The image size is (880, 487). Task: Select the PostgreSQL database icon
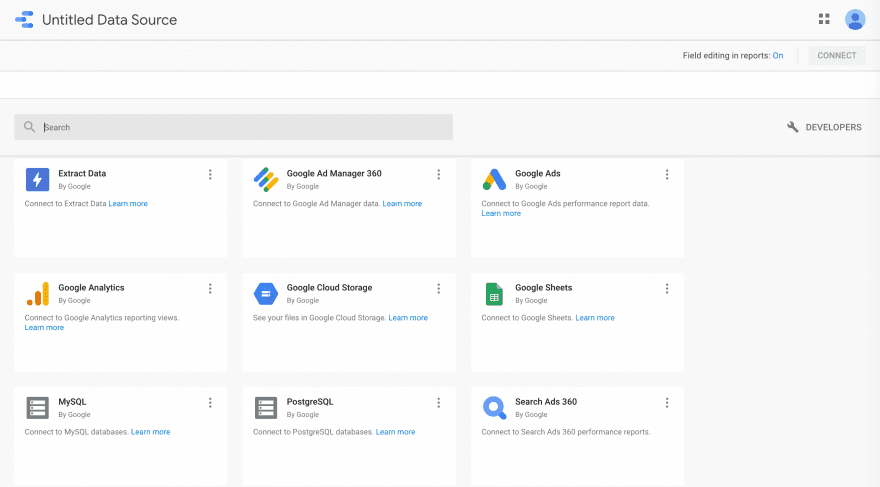click(x=266, y=408)
